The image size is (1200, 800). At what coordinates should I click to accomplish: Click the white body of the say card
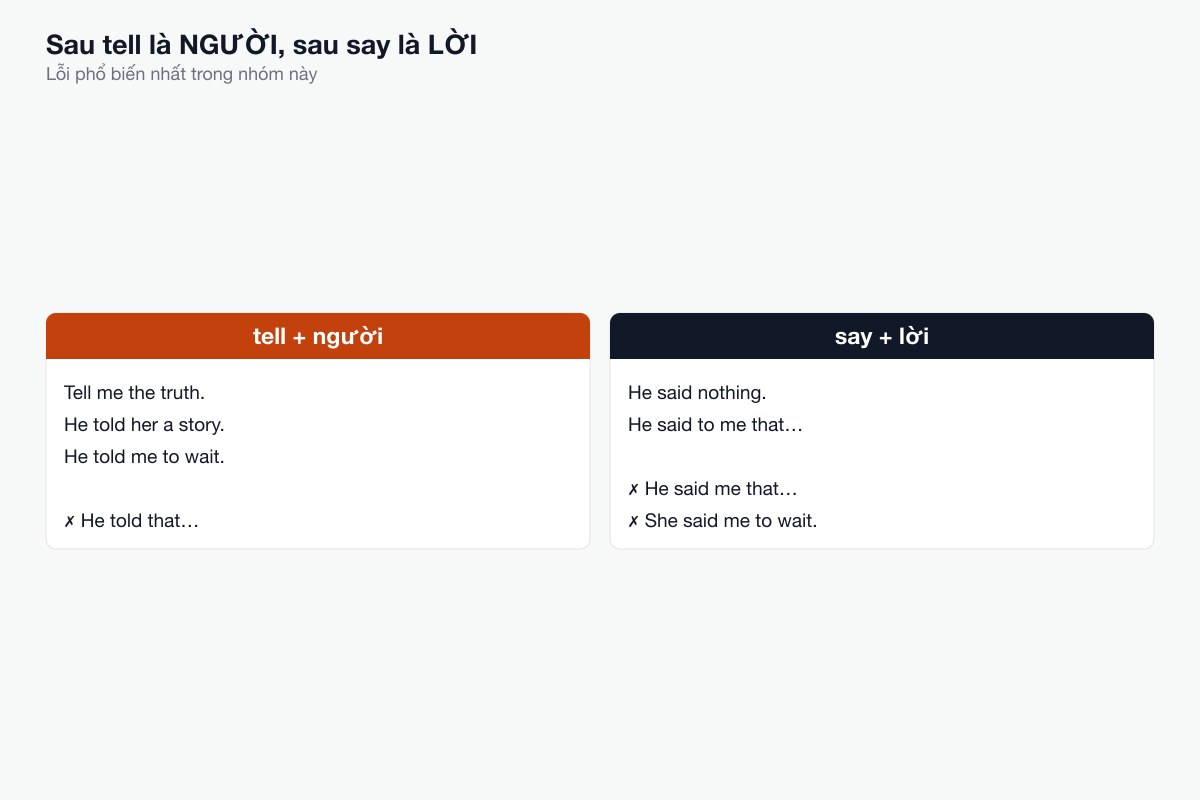pyautogui.click(x=882, y=453)
